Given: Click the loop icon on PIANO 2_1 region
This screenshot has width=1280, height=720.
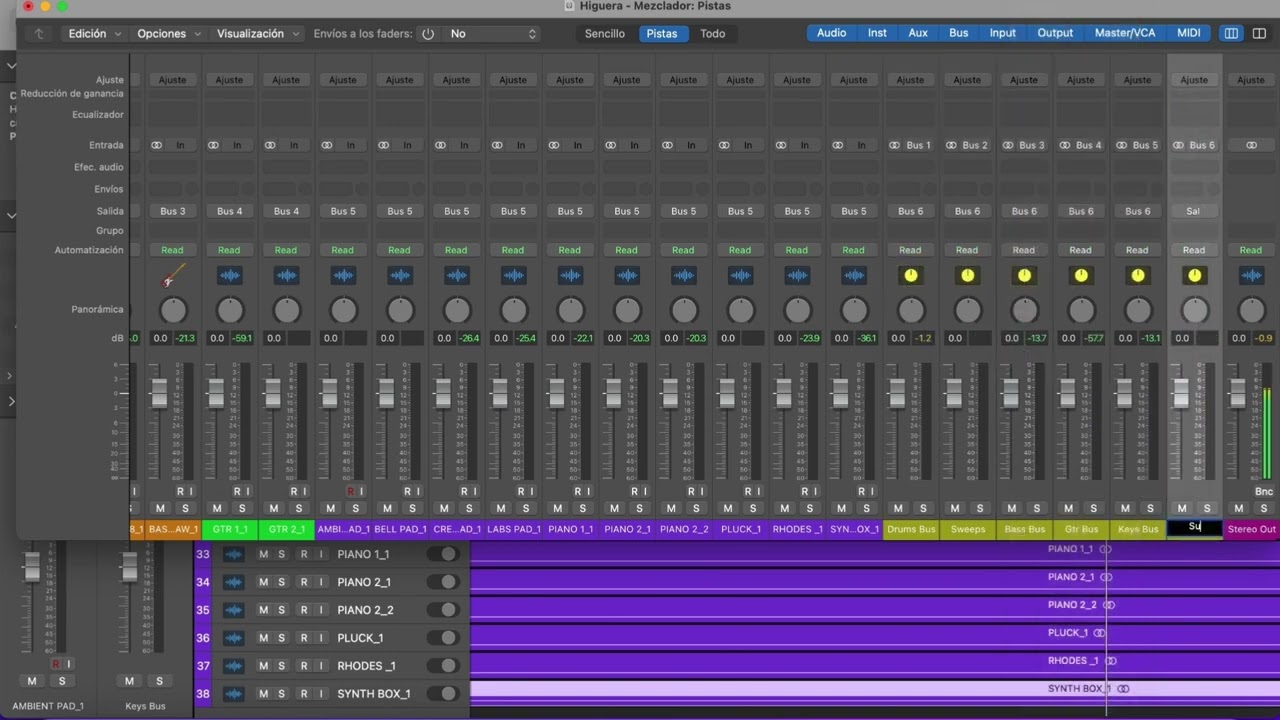Looking at the screenshot, I should tap(1106, 577).
